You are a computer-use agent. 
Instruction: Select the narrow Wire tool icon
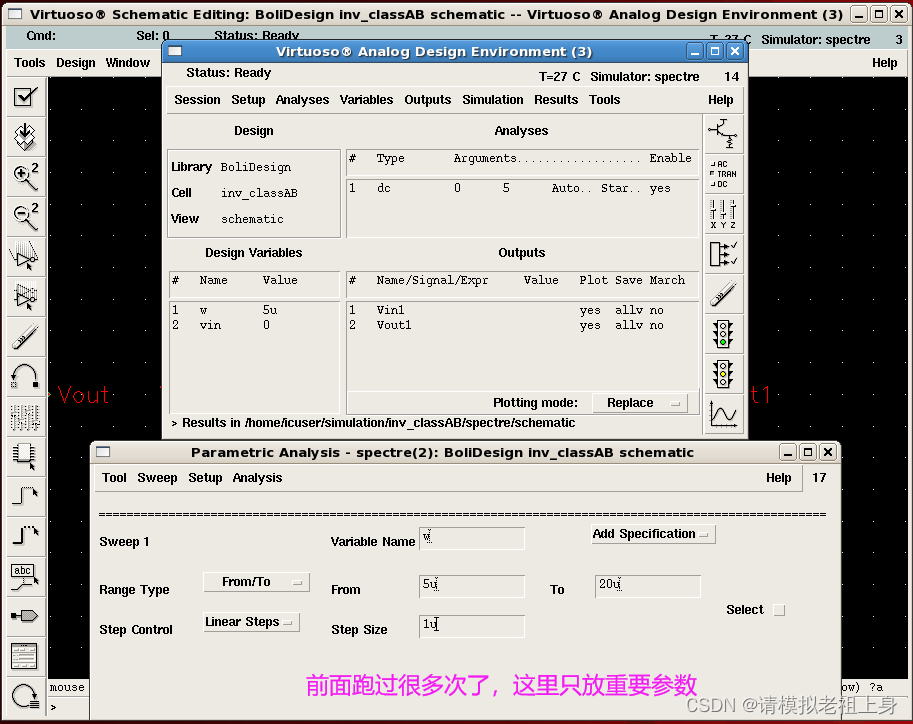click(25, 496)
